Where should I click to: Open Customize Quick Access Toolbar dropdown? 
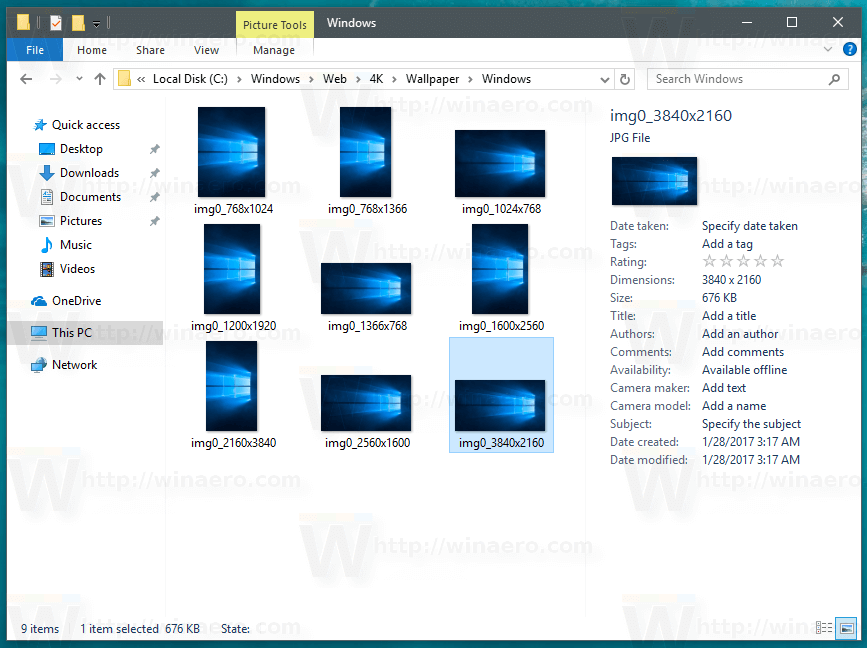(96, 22)
